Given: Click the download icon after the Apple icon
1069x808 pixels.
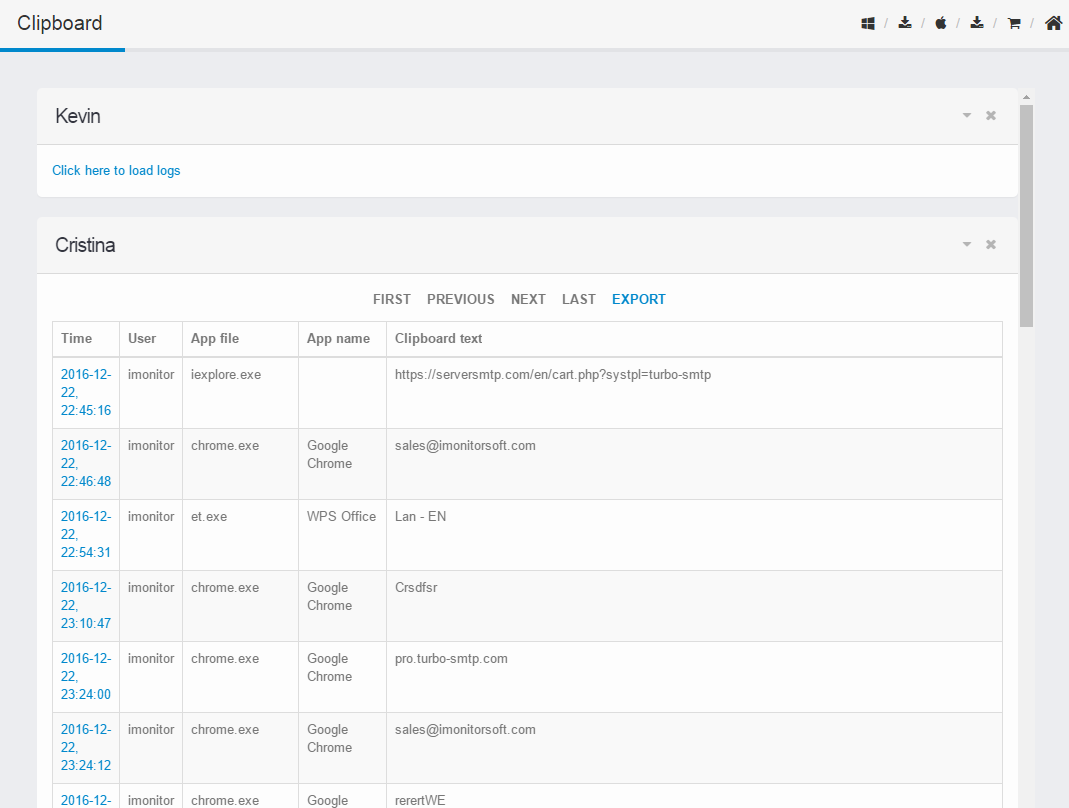Looking at the screenshot, I should (977, 23).
